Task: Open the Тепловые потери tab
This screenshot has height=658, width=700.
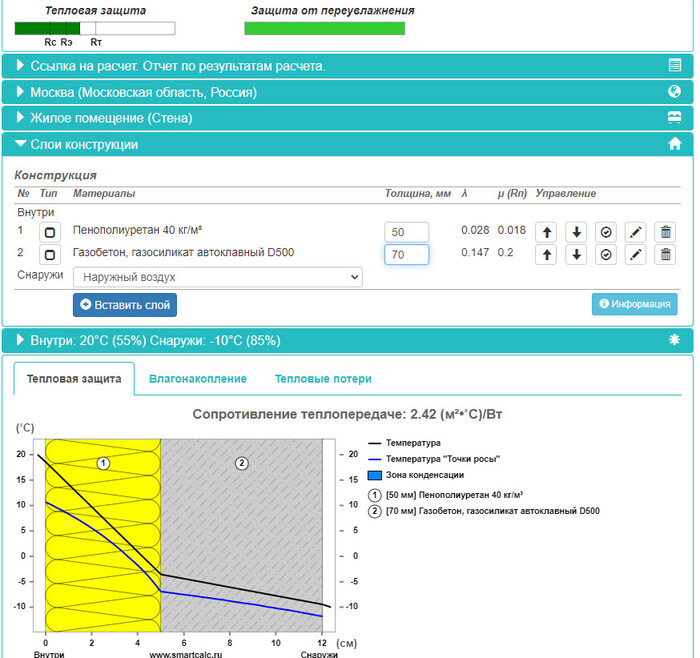Action: pos(323,379)
